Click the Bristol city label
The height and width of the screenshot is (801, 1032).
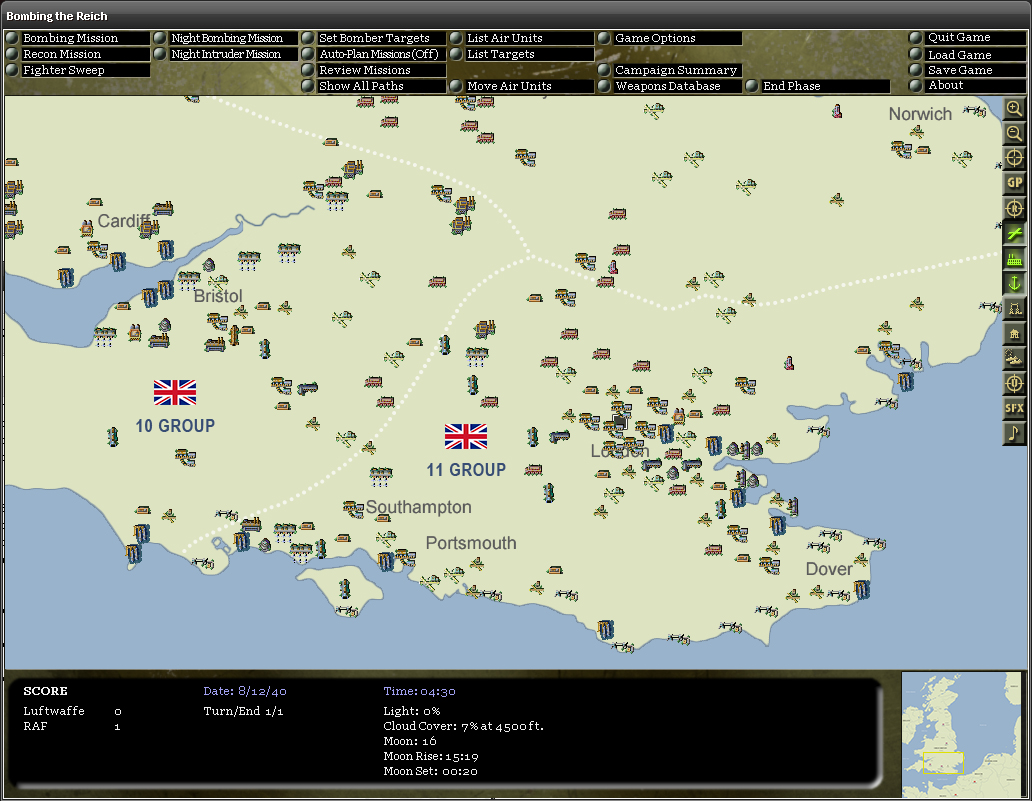tap(218, 296)
